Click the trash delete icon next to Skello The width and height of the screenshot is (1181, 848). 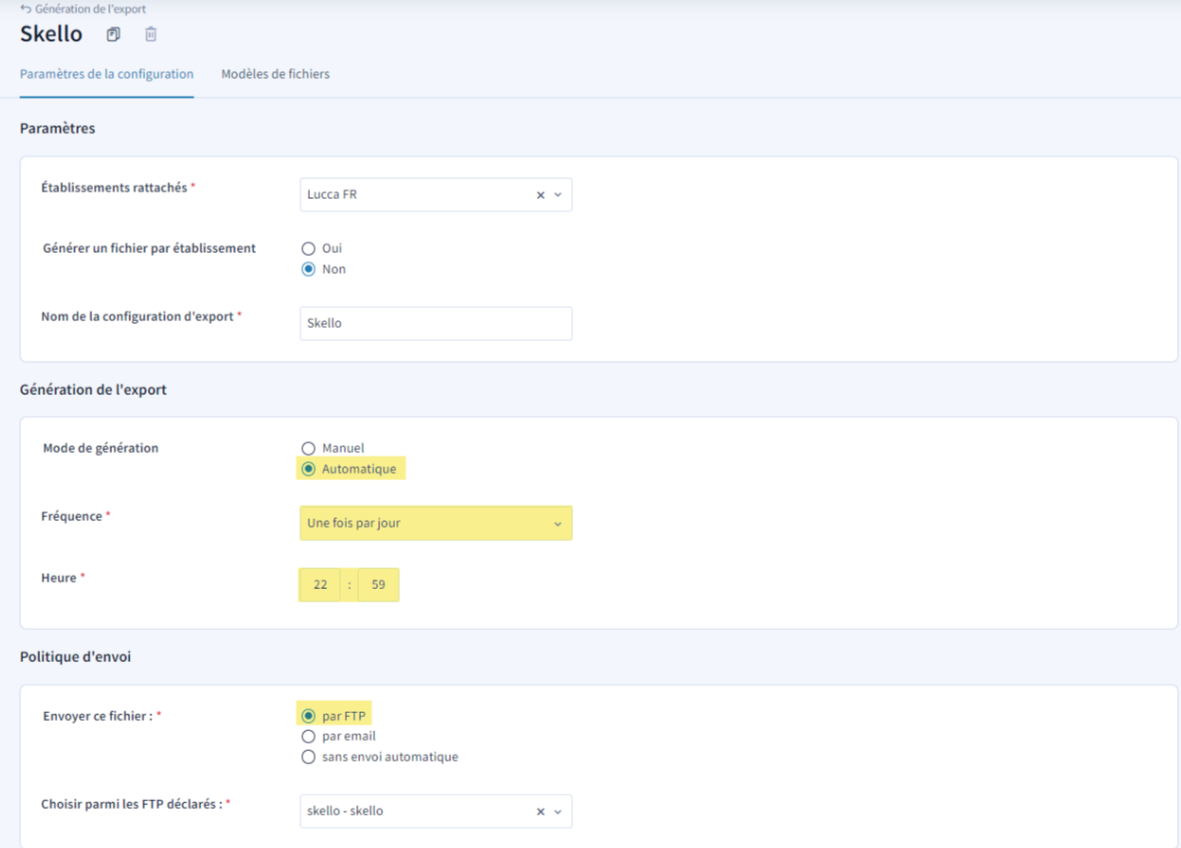(x=151, y=34)
